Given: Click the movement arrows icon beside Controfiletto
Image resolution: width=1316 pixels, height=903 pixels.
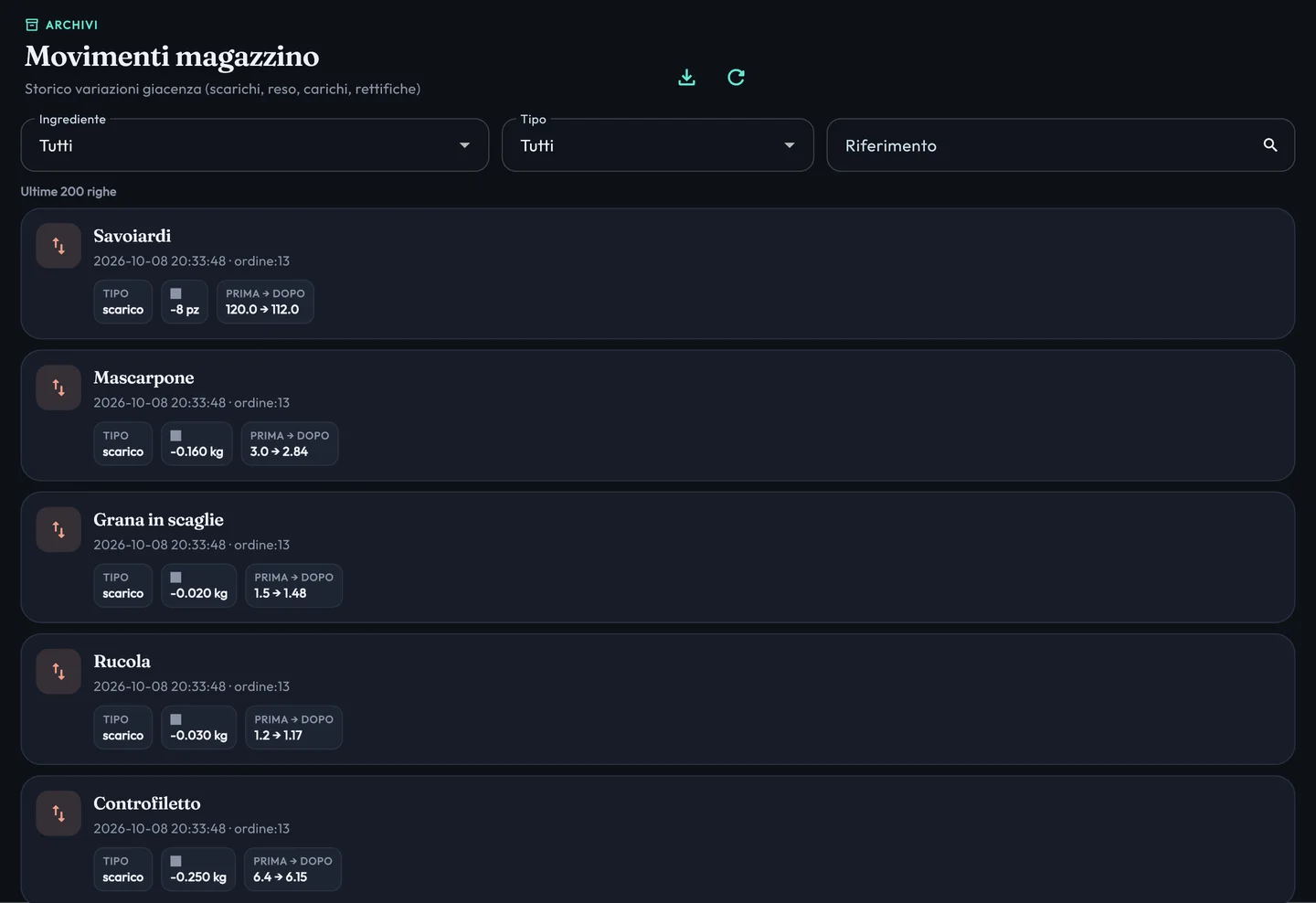Looking at the screenshot, I should click(58, 813).
